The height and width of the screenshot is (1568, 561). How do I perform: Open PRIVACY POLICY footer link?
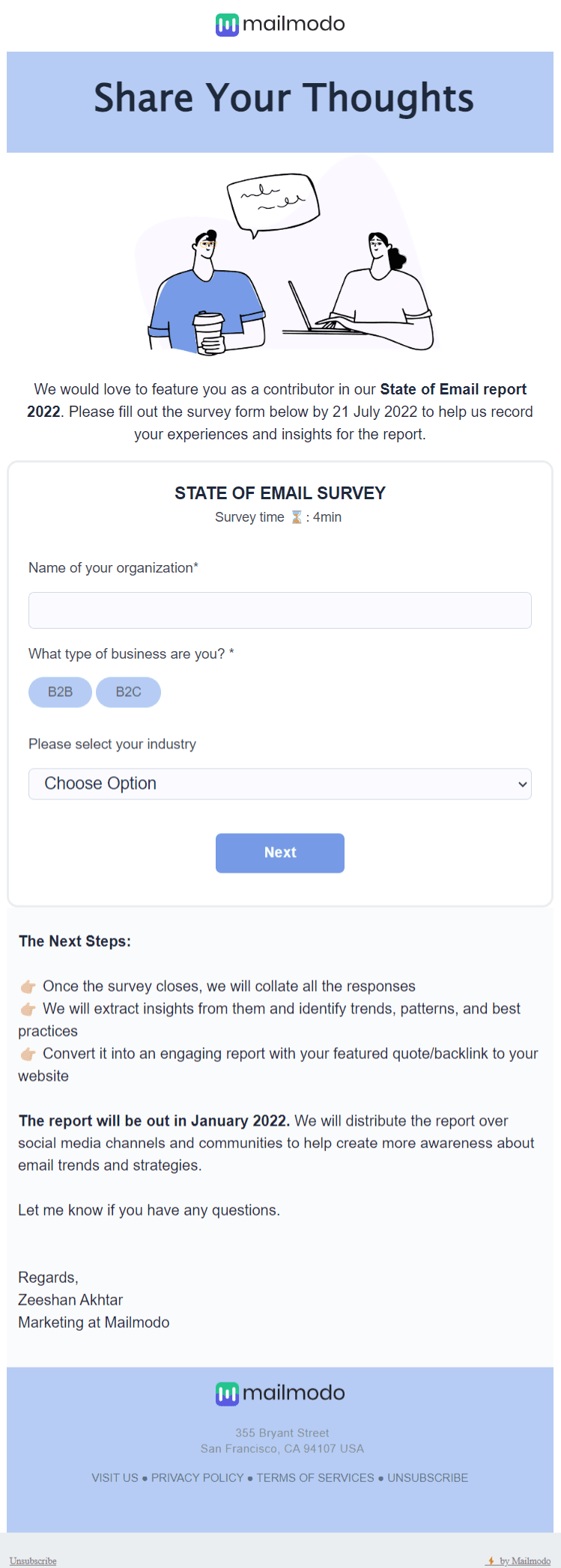tap(198, 1477)
